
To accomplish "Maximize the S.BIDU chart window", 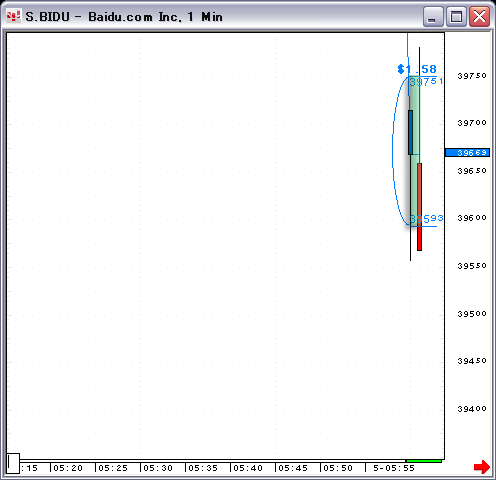I will (456, 16).
